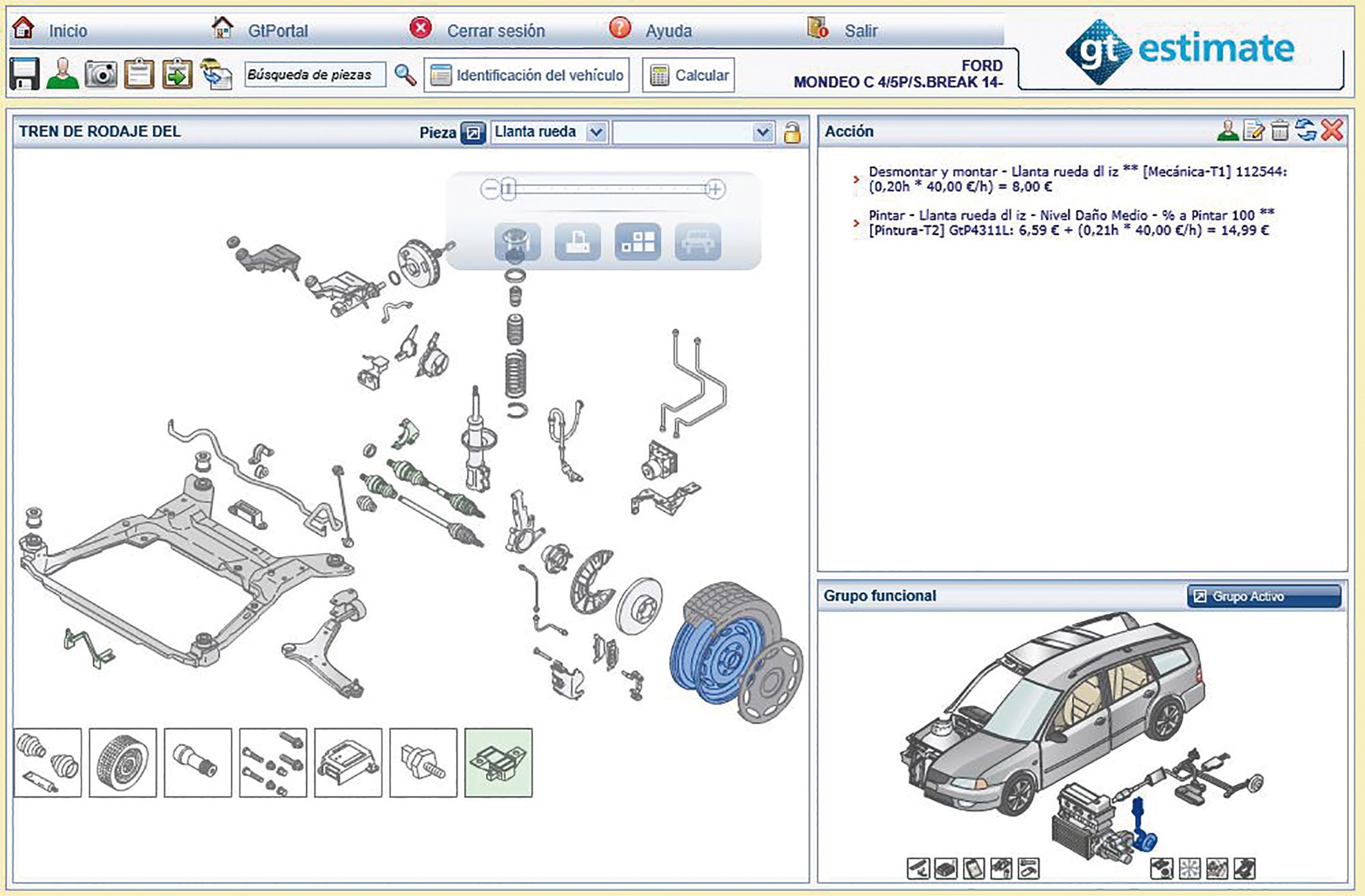The image size is (1365, 896).
Task: Select the Pintar - Llanta rueda dl iz action text
Action: coord(1071,223)
